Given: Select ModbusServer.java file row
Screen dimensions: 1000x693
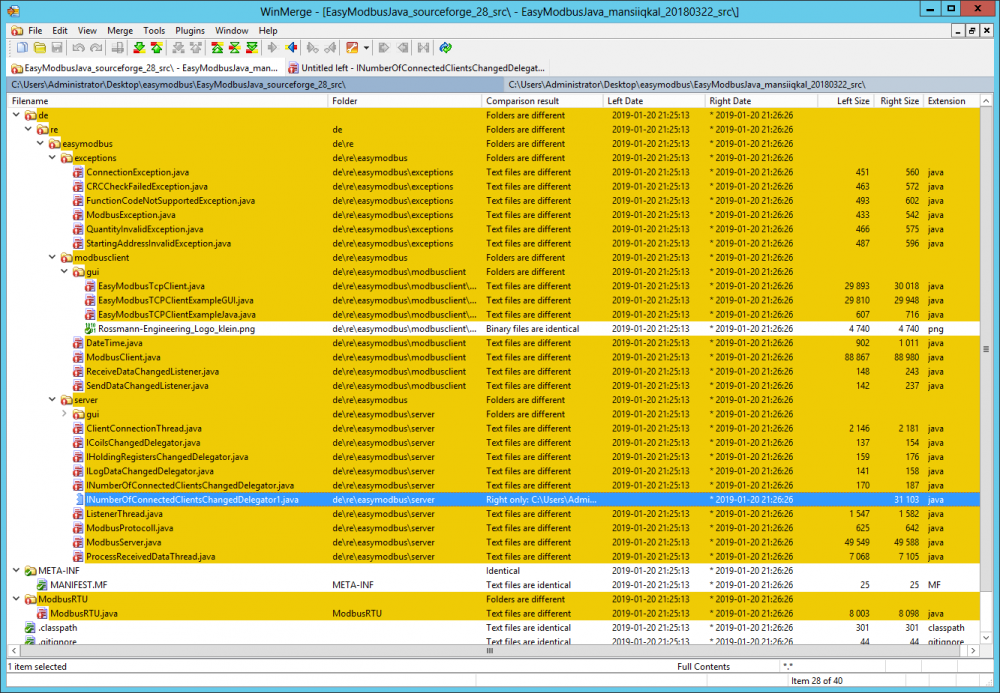Looking at the screenshot, I should pyautogui.click(x=123, y=542).
